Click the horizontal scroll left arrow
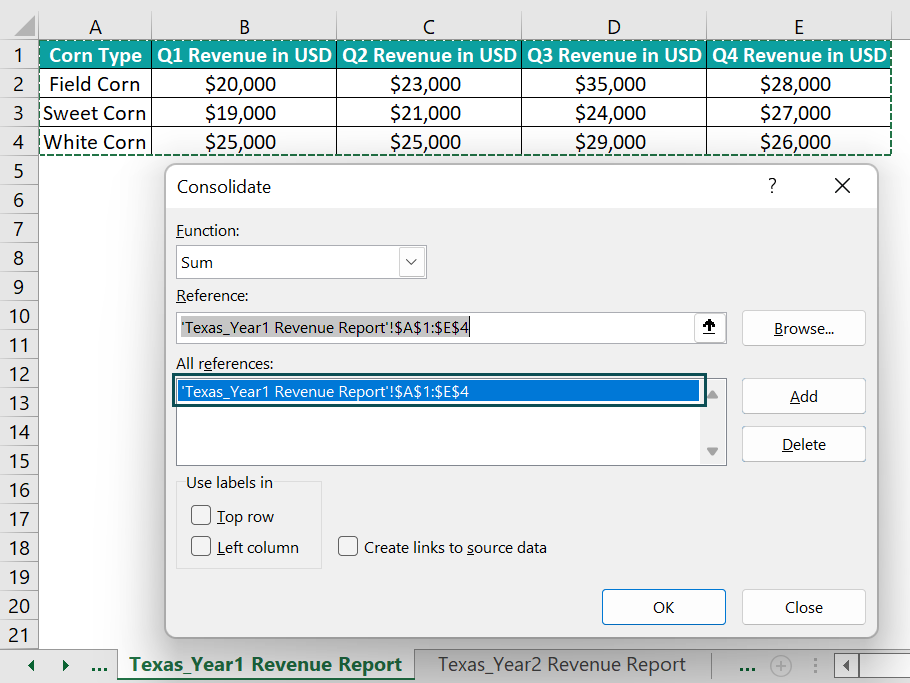Screen dimensions: 910x683 848,664
